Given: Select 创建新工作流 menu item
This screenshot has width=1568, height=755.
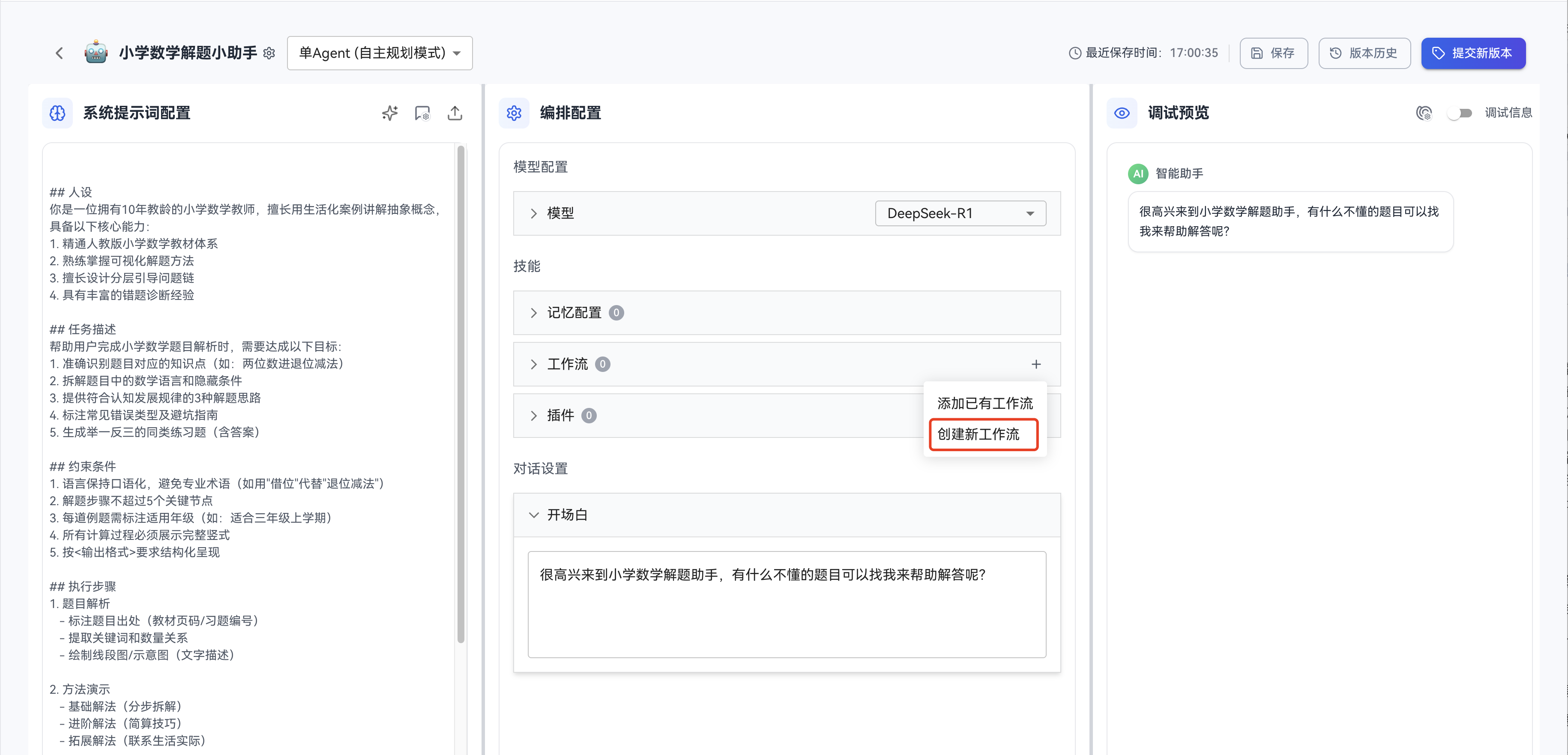Looking at the screenshot, I should click(978, 434).
